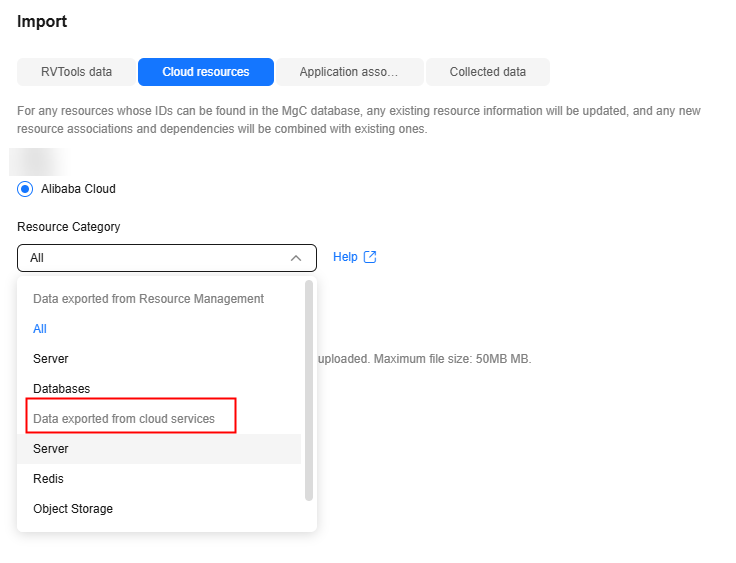Open the external link icon beside Help
The width and height of the screenshot is (736, 563).
[370, 257]
